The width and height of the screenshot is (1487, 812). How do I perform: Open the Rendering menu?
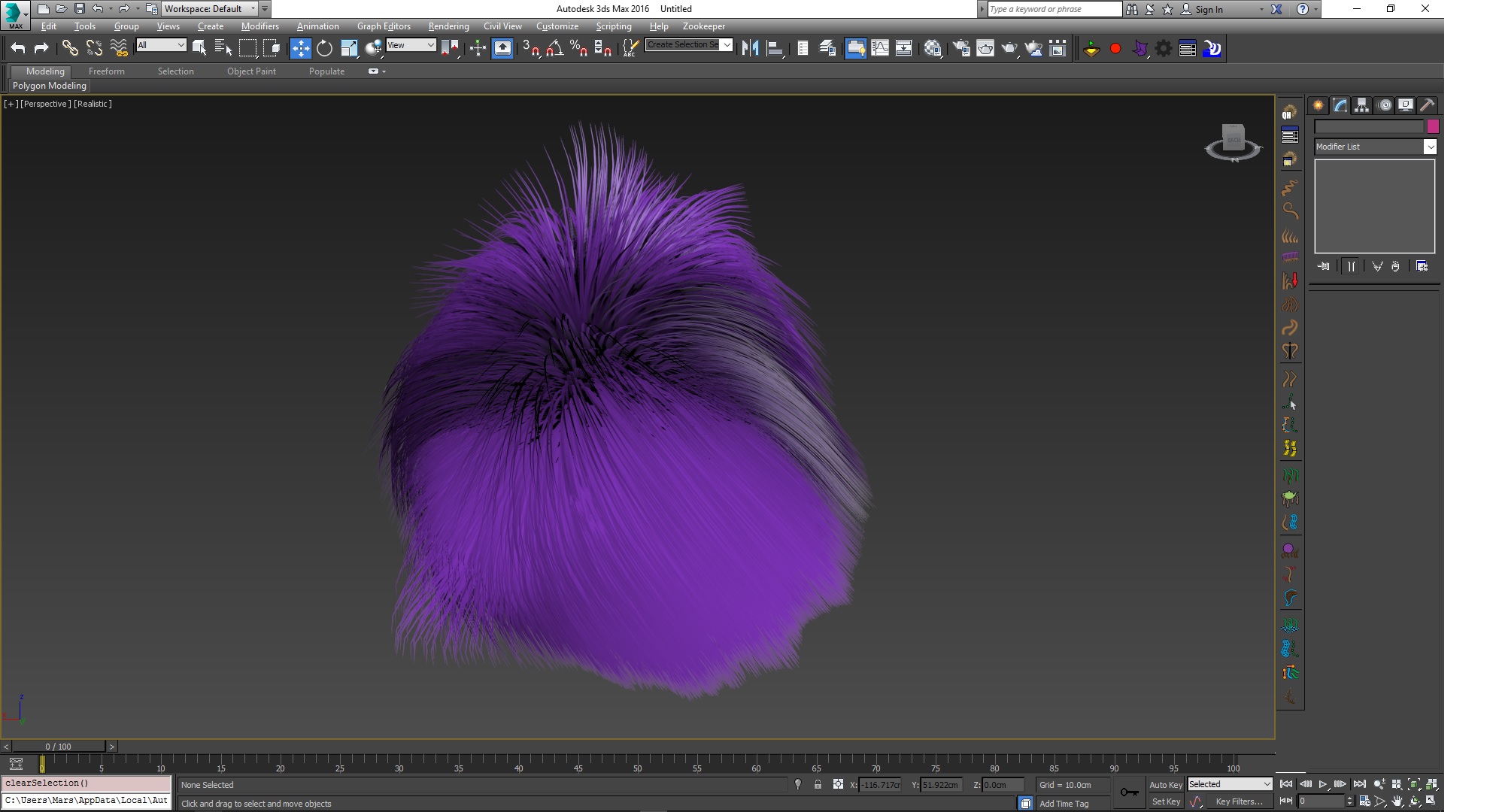[448, 26]
